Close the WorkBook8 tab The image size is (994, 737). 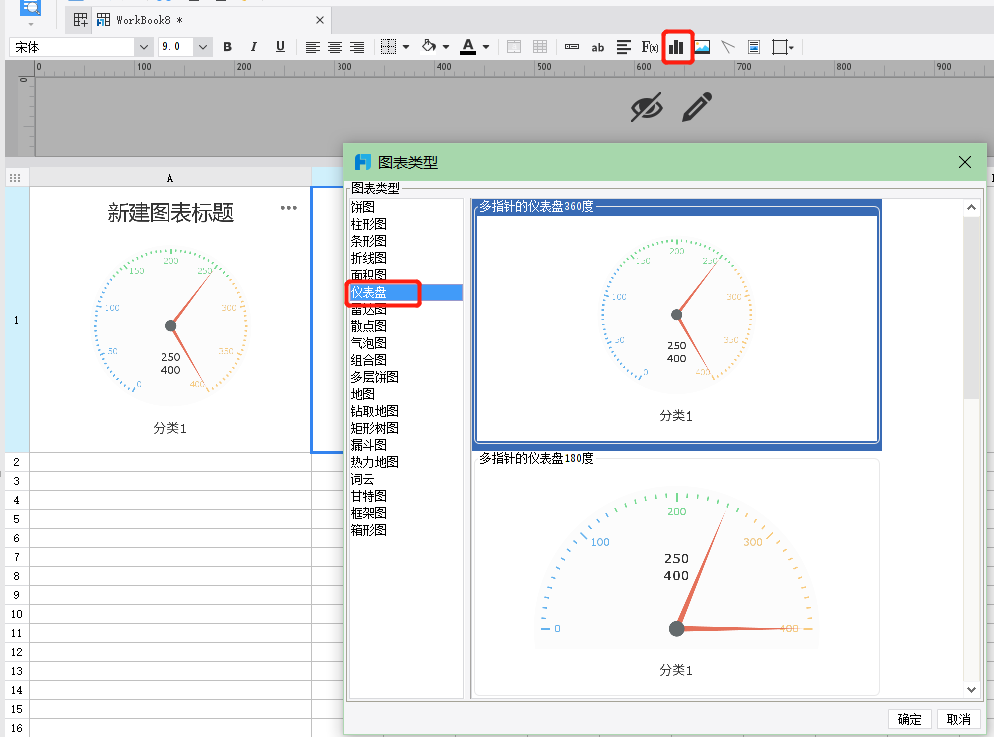[320, 20]
